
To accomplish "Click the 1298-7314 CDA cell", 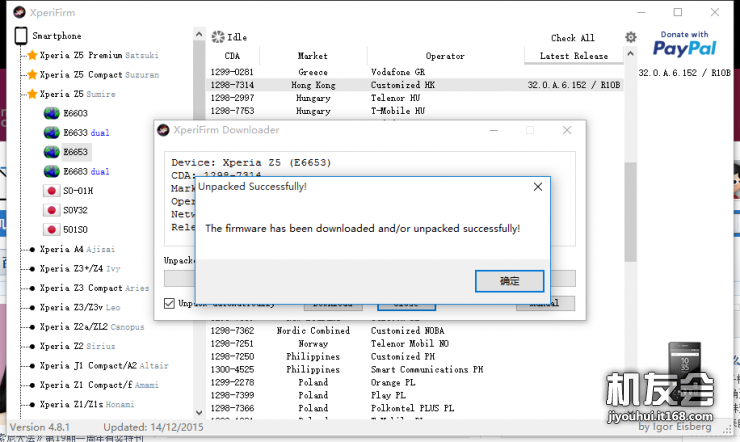I will coord(232,85).
